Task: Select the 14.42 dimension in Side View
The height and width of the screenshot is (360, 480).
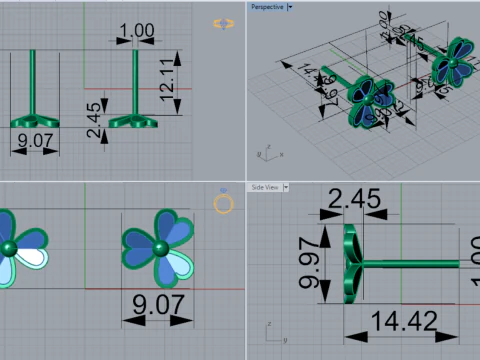Action: click(x=404, y=321)
